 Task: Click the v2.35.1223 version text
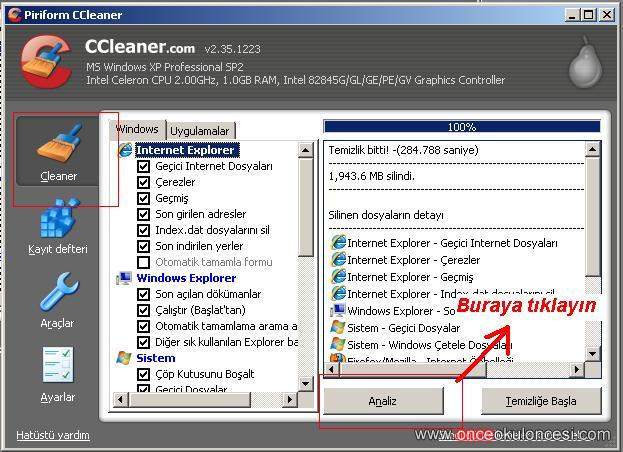[x=232, y=49]
